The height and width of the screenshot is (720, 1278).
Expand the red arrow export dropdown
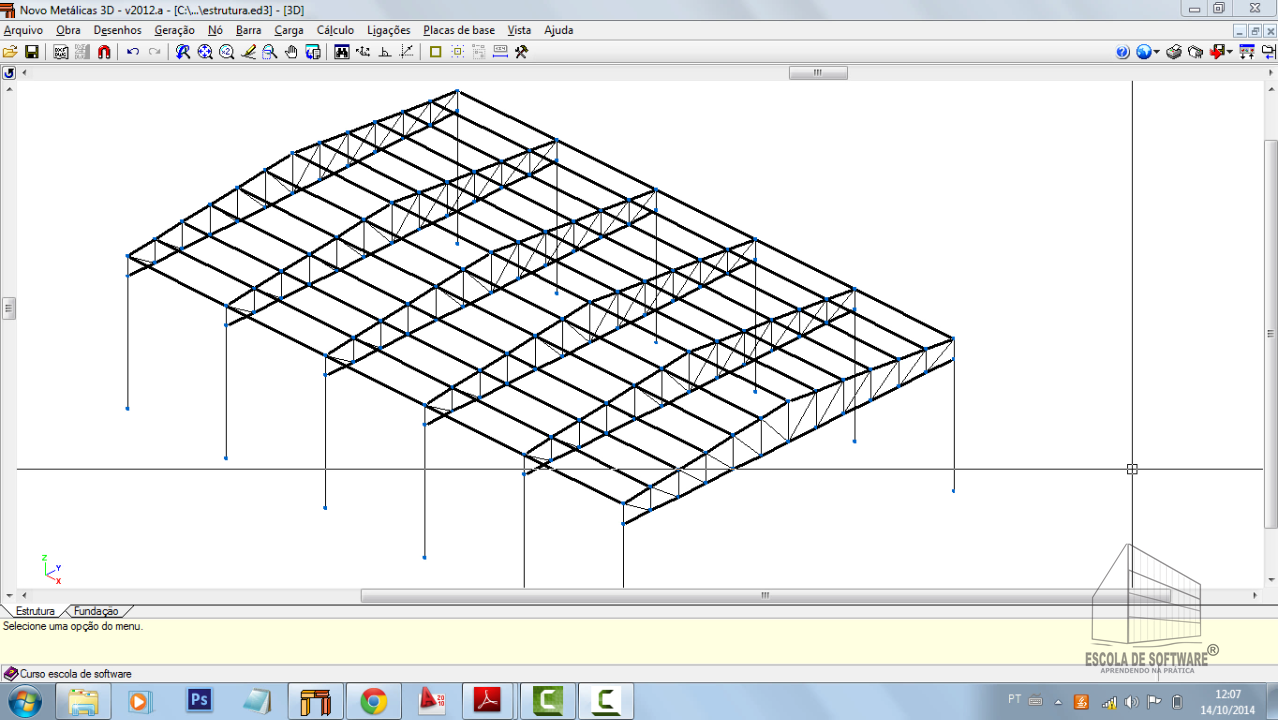(1229, 52)
